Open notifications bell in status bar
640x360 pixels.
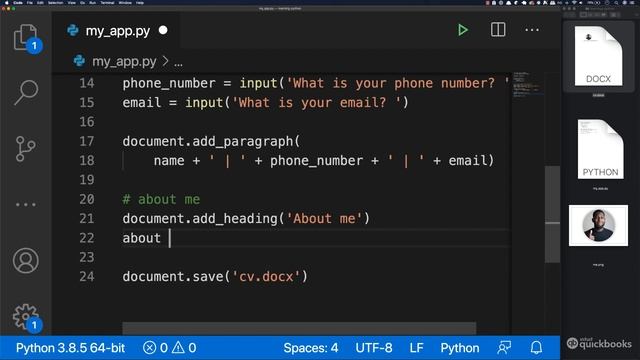(536, 348)
